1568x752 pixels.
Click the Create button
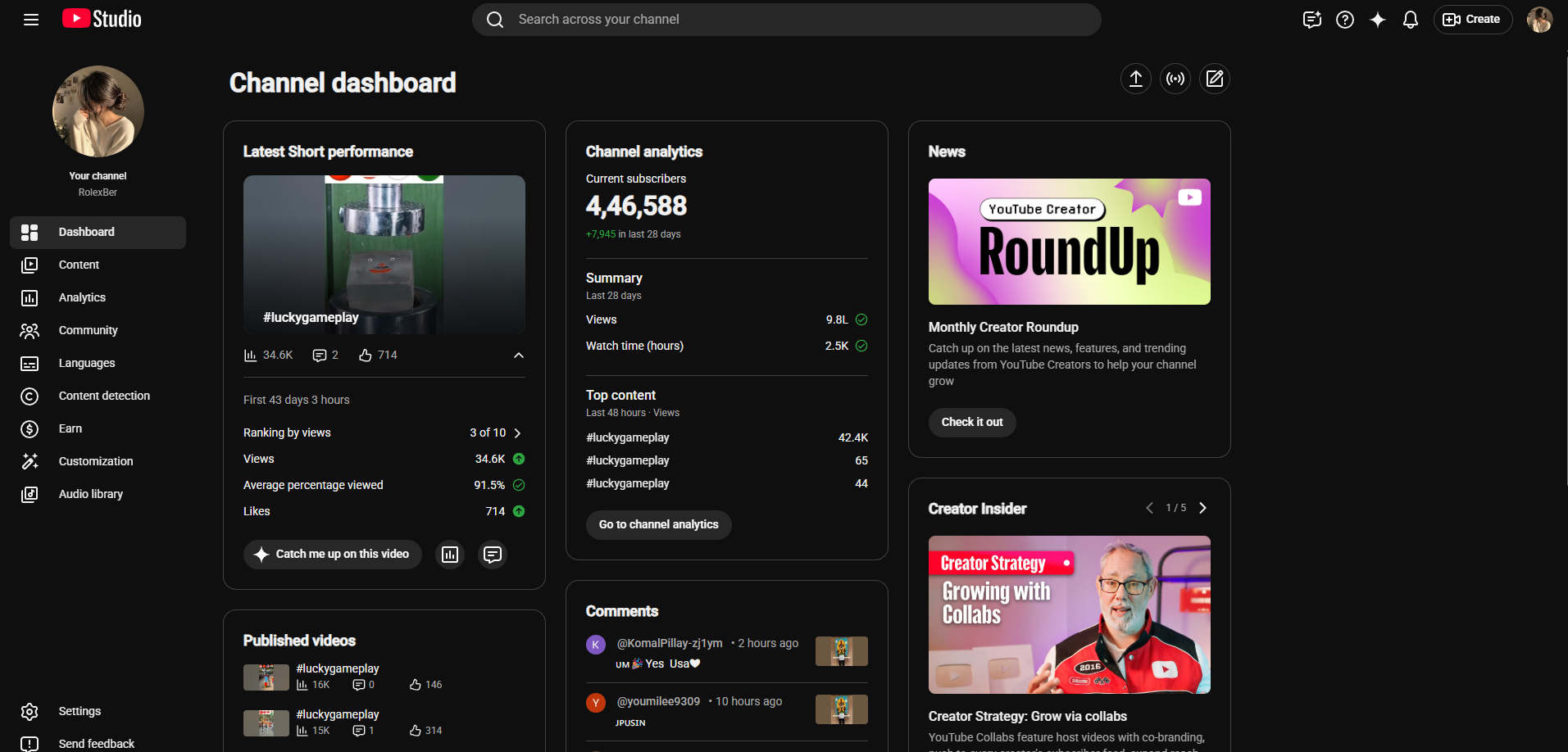pos(1472,20)
